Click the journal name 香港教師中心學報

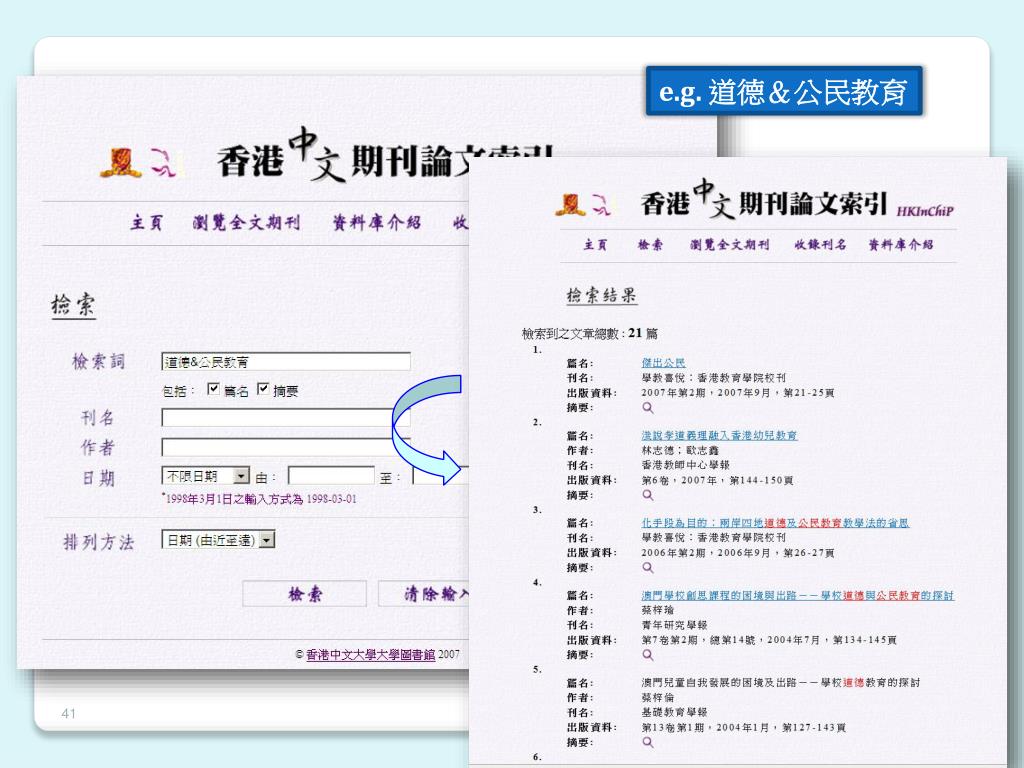click(x=685, y=465)
